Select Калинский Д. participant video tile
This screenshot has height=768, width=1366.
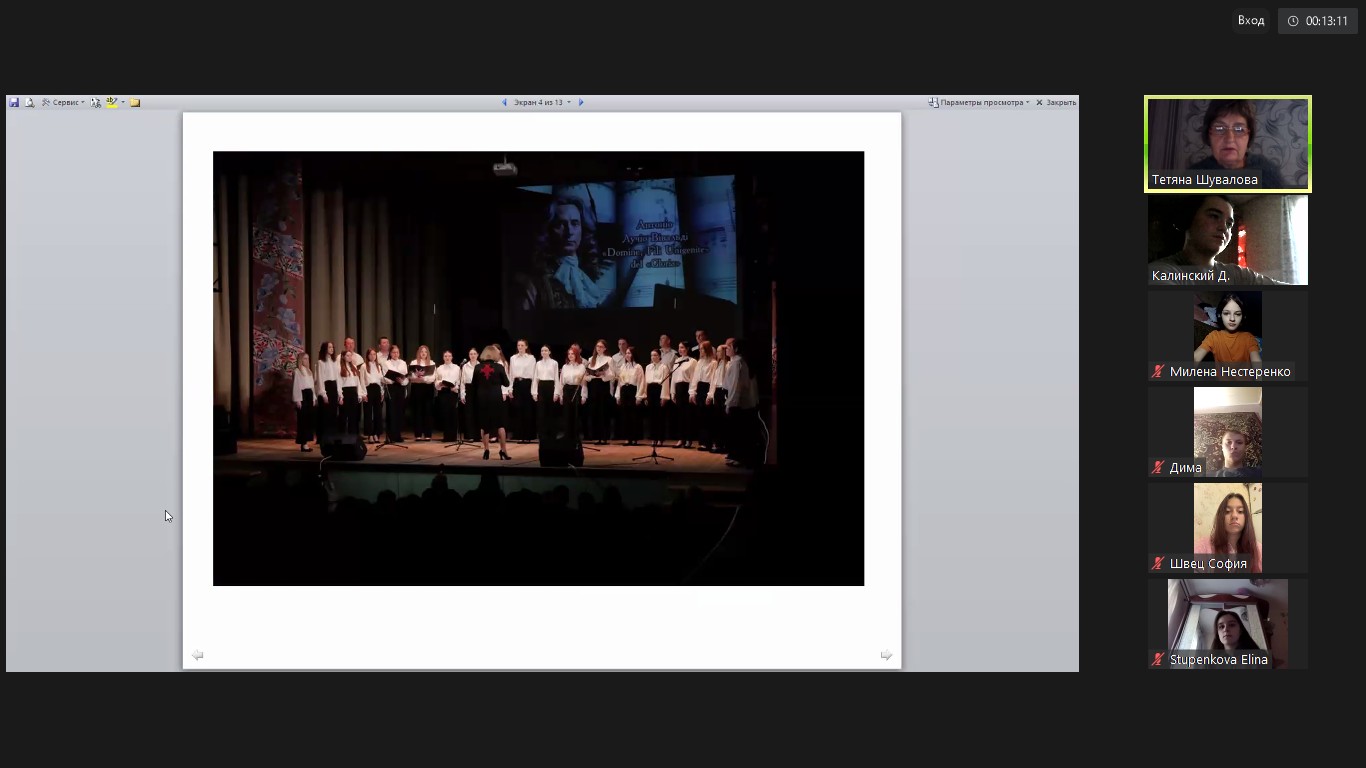[1227, 240]
